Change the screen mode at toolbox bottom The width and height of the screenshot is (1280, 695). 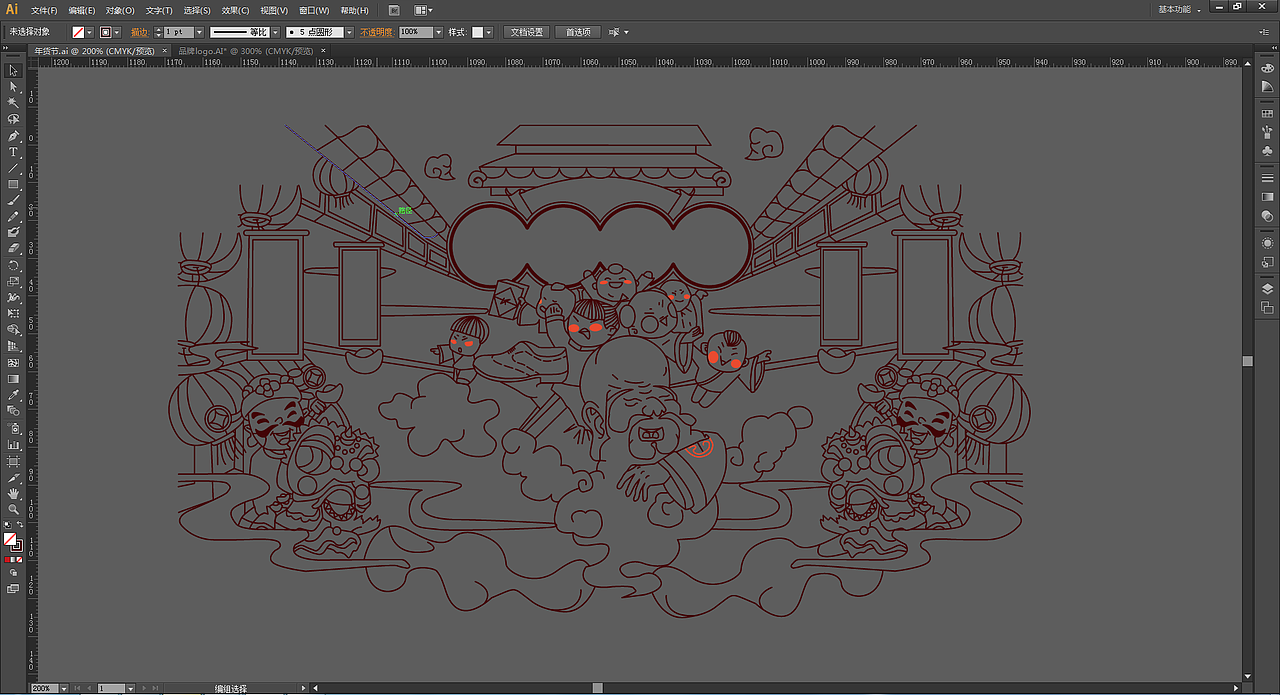click(13, 589)
